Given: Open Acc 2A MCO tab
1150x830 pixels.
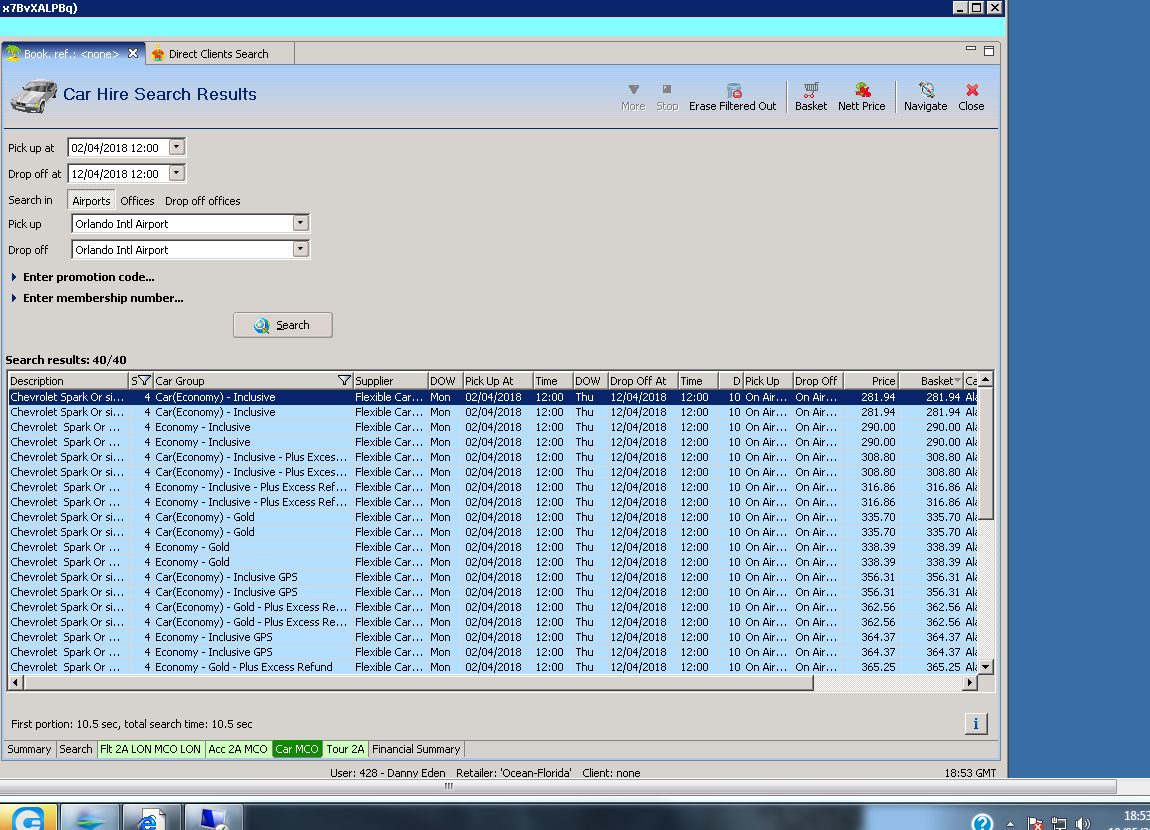Looking at the screenshot, I should [x=238, y=749].
